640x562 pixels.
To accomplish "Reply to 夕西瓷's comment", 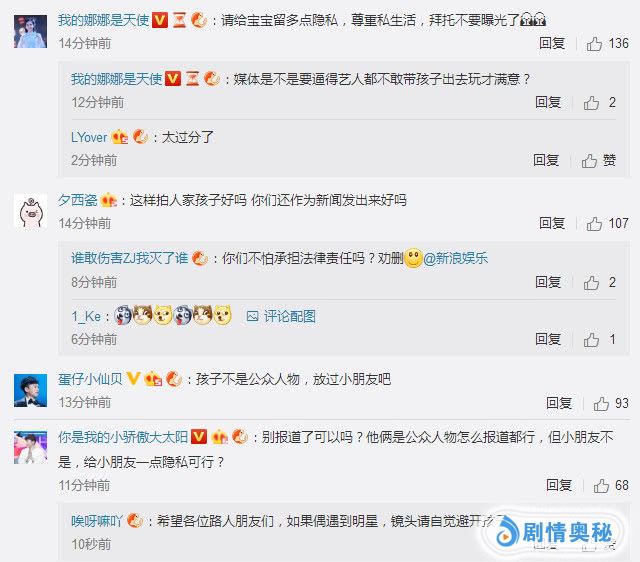I will pos(552,223).
